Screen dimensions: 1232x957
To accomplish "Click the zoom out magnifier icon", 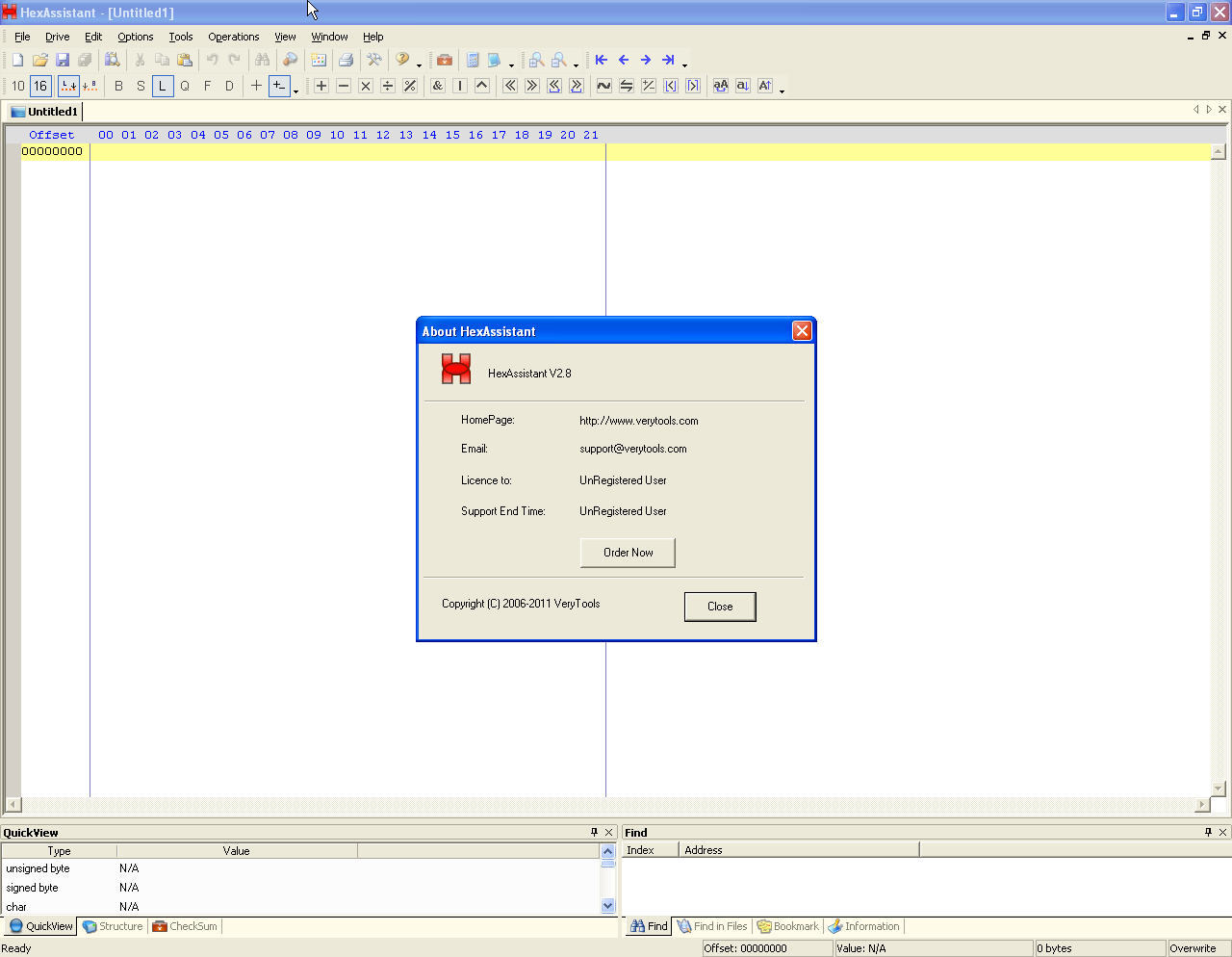I will pyautogui.click(x=558, y=60).
